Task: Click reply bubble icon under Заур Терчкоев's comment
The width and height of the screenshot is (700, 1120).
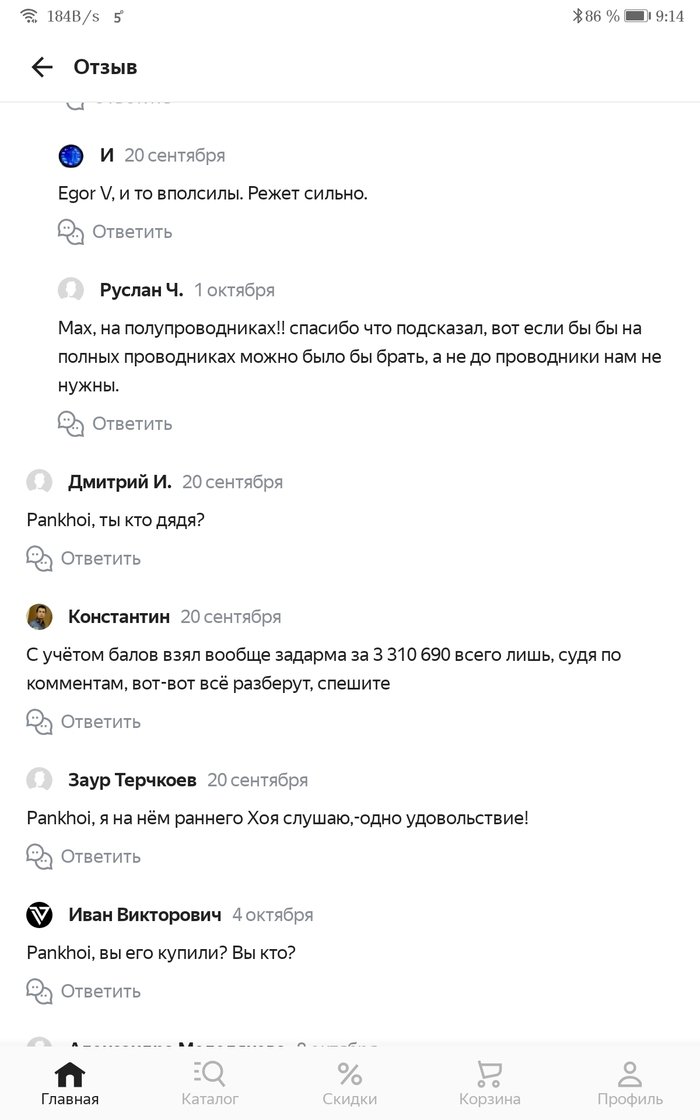Action: [39, 856]
